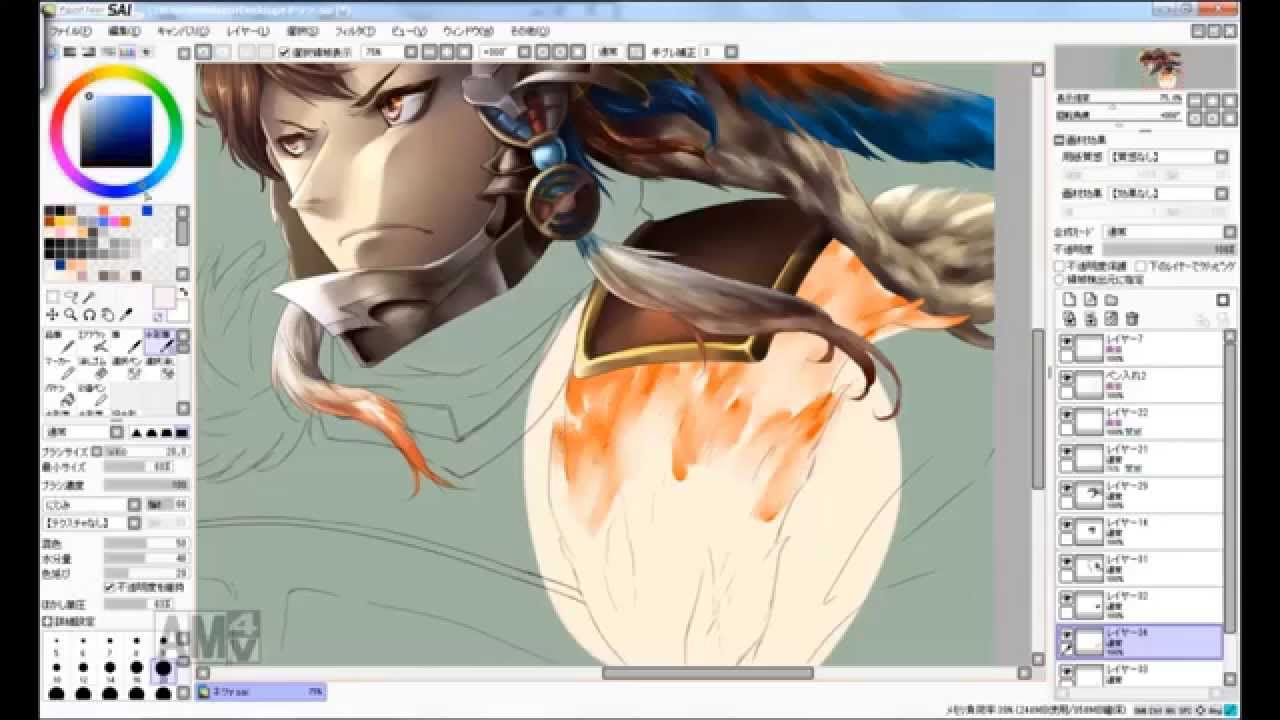Choose the watercolor brush tool
This screenshot has width=1280, height=720.
click(x=161, y=342)
